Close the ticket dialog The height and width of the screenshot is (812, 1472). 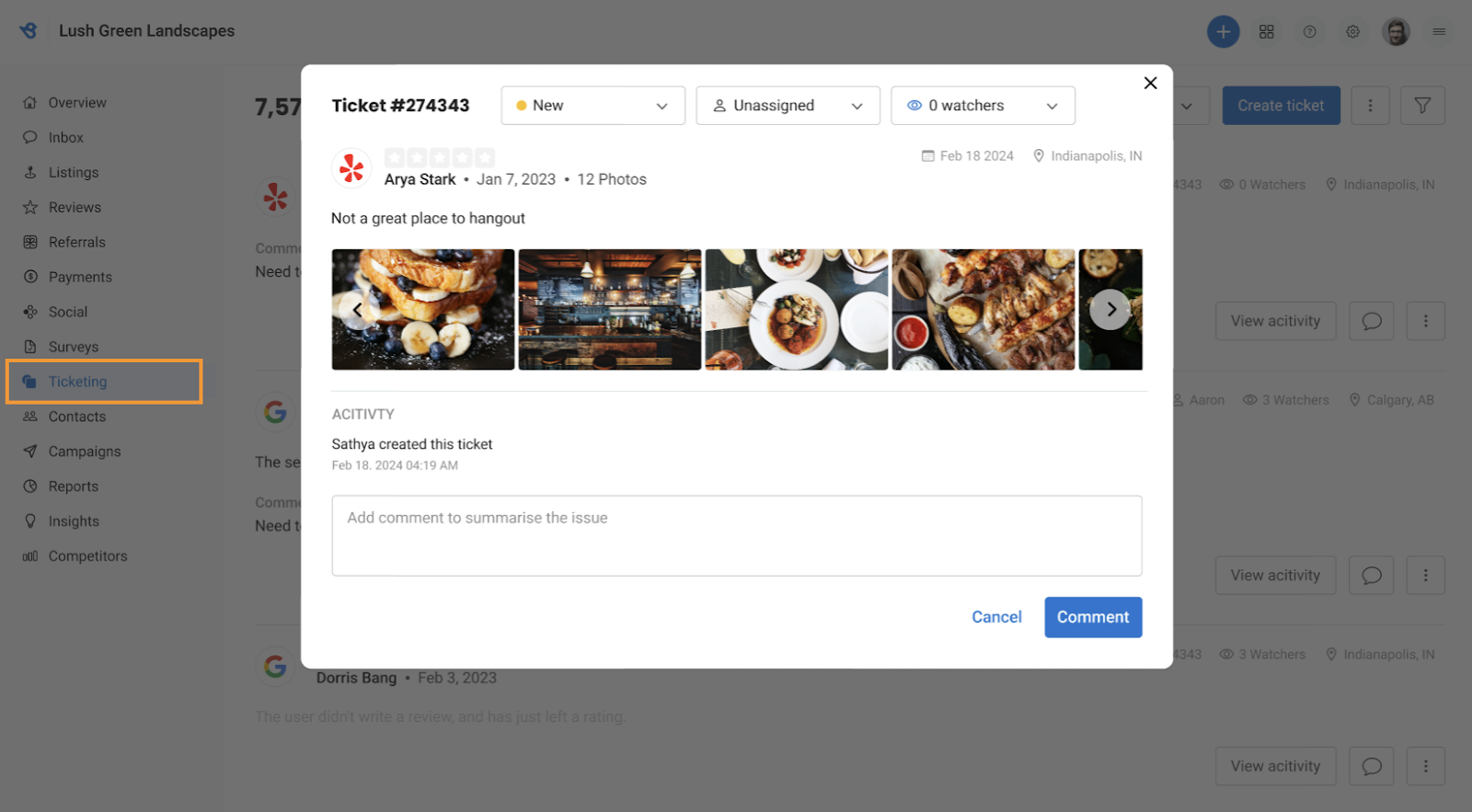1150,83
